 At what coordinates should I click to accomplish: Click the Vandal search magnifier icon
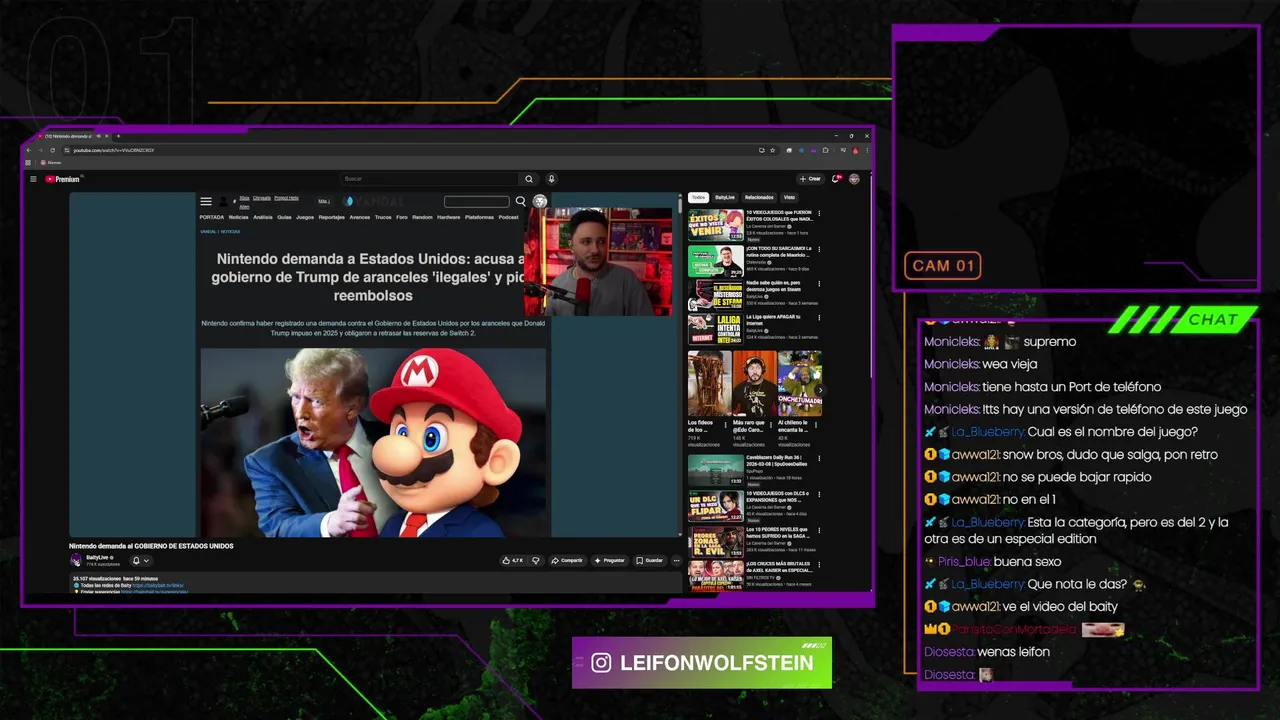click(x=520, y=201)
